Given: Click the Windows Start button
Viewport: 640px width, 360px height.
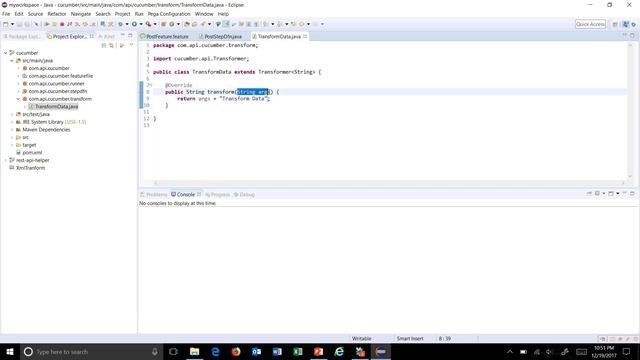Looking at the screenshot, I should tap(10, 351).
